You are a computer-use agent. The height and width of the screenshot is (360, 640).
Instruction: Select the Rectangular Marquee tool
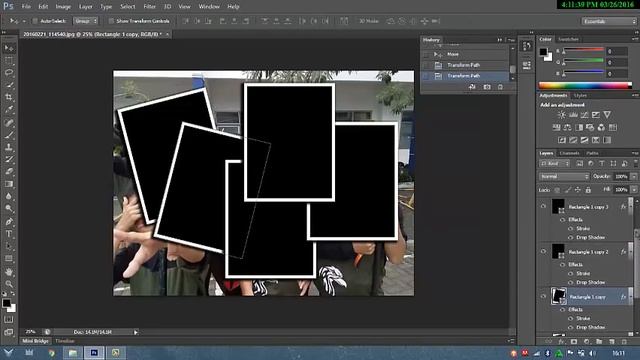coord(9,61)
